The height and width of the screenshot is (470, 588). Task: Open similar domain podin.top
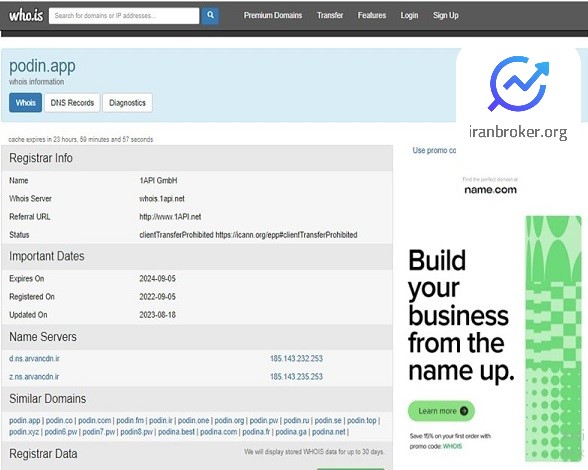click(362, 420)
